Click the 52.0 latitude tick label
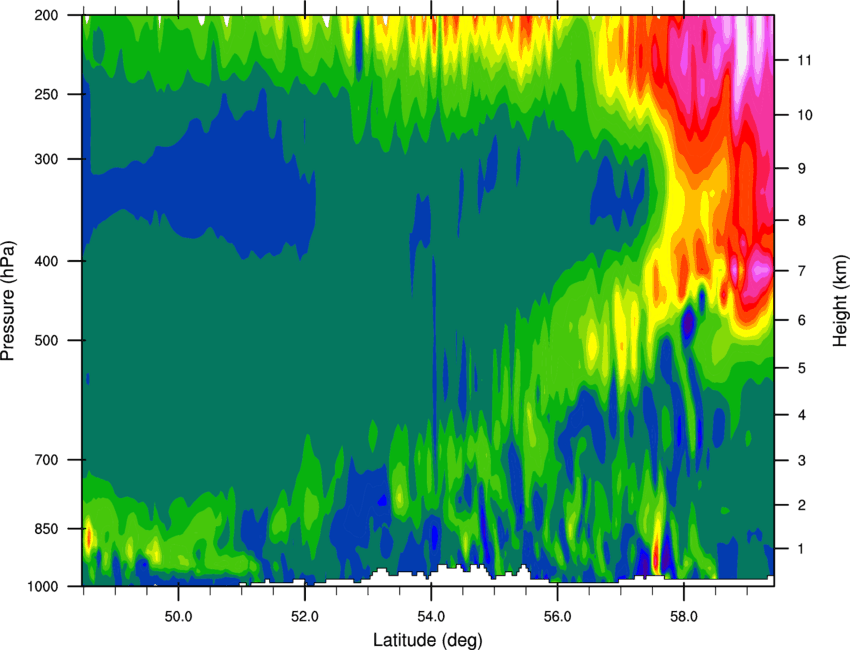This screenshot has height=650, width=850. 305,617
